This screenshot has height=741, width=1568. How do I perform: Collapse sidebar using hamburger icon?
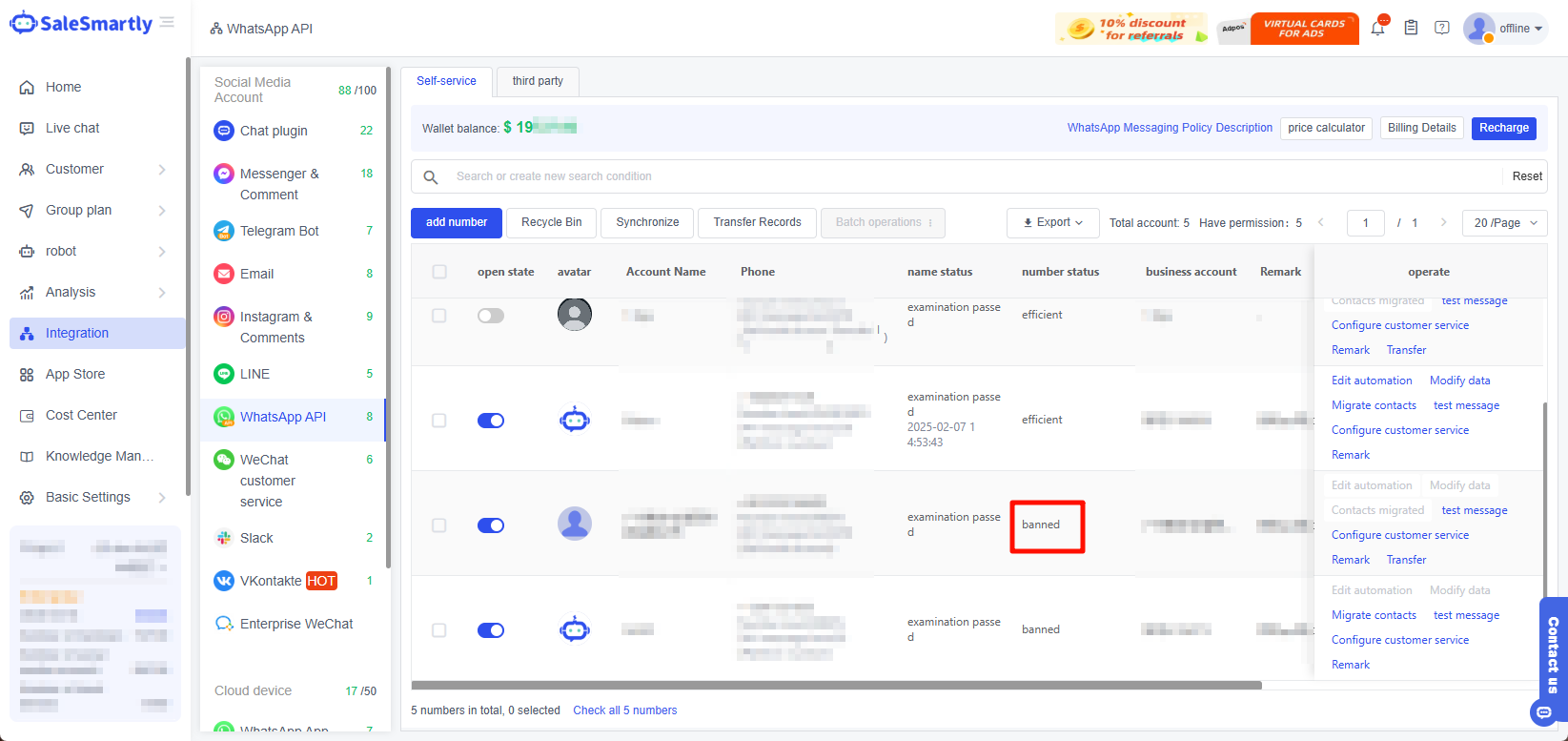coord(168,23)
